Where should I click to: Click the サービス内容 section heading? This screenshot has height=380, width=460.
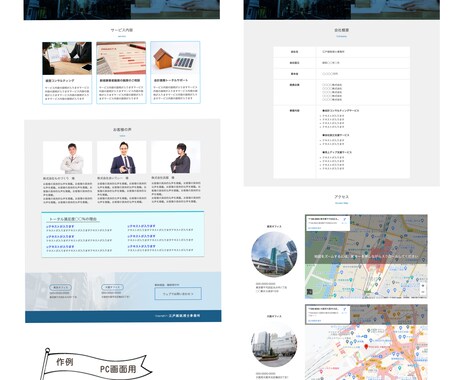pyautogui.click(x=122, y=30)
